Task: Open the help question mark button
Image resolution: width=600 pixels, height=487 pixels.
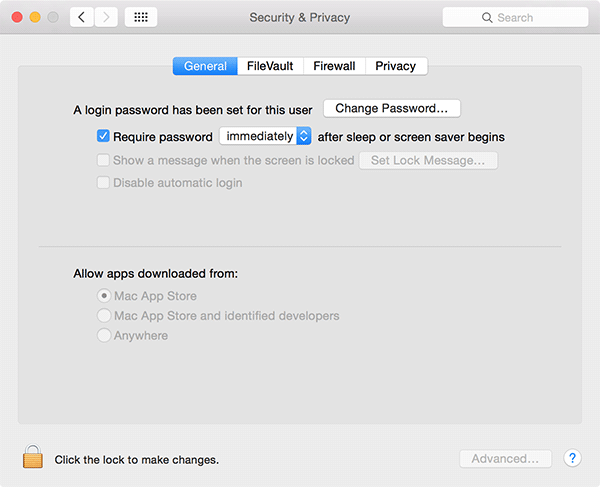Action: (572, 458)
